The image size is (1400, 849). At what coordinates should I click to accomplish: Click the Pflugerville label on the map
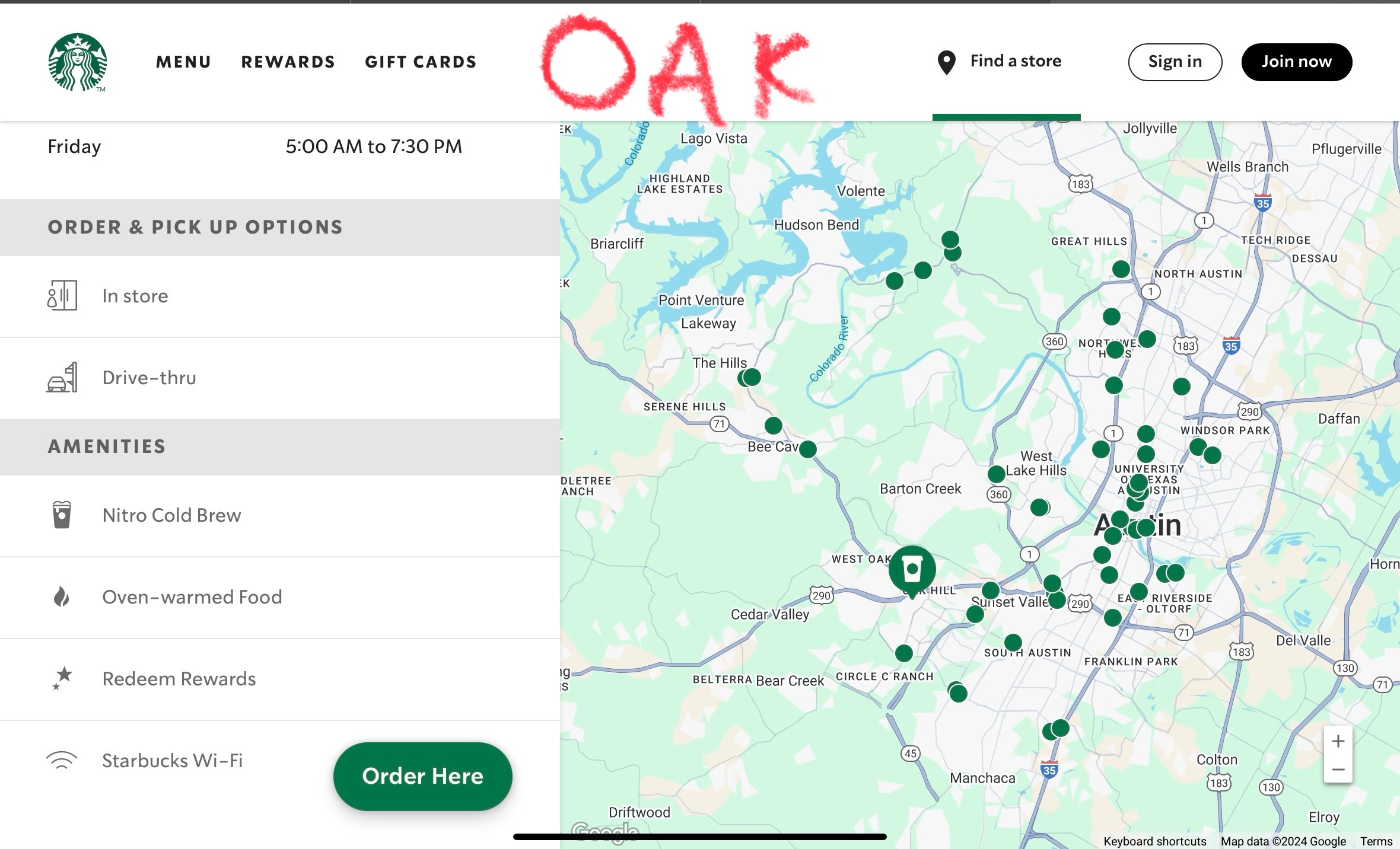[x=1347, y=149]
